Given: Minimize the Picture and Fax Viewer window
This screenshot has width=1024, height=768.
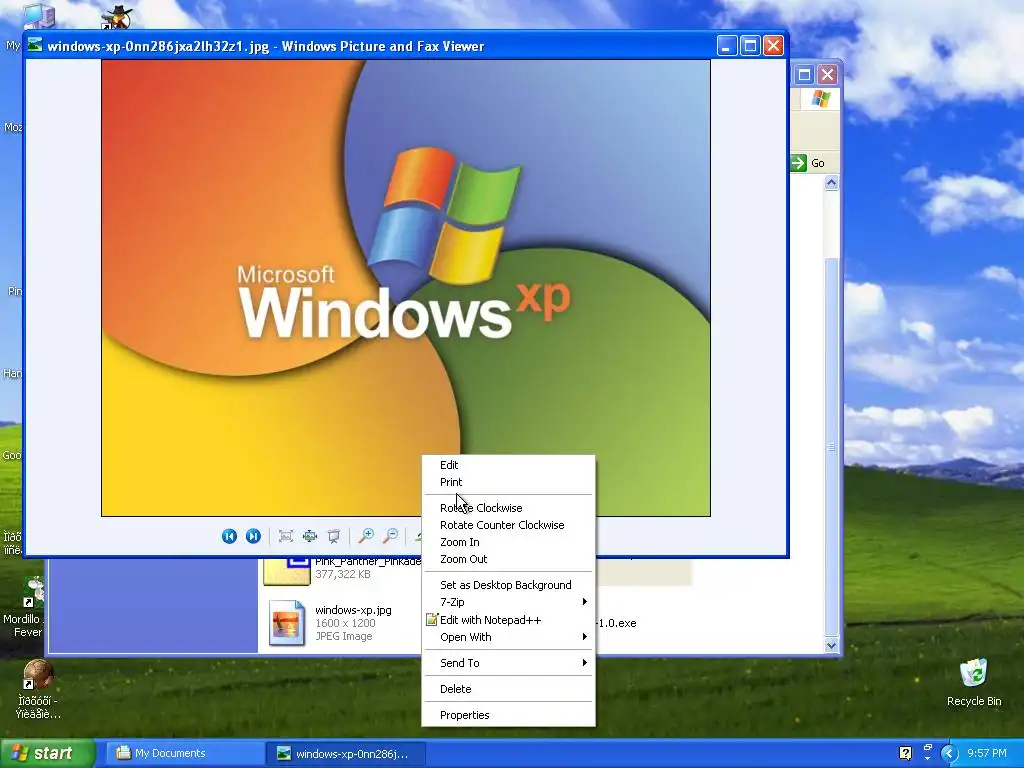Looking at the screenshot, I should click(727, 46).
